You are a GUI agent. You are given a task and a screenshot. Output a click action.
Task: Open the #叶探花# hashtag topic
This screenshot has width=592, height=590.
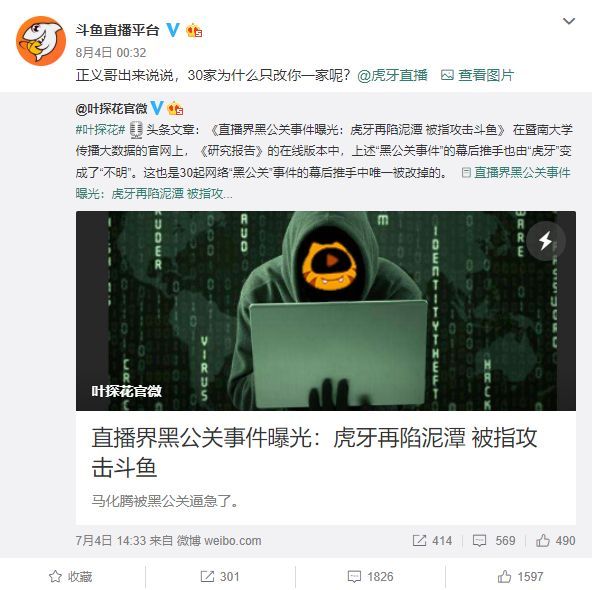click(x=100, y=130)
